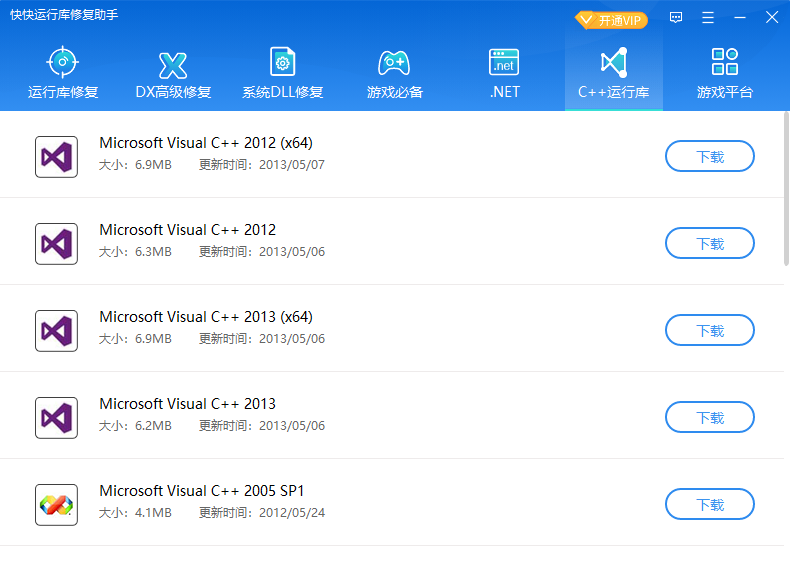Viewport: 790px width, 562px height.
Task: Click the update date 2013/05/07
Action: [292, 165]
